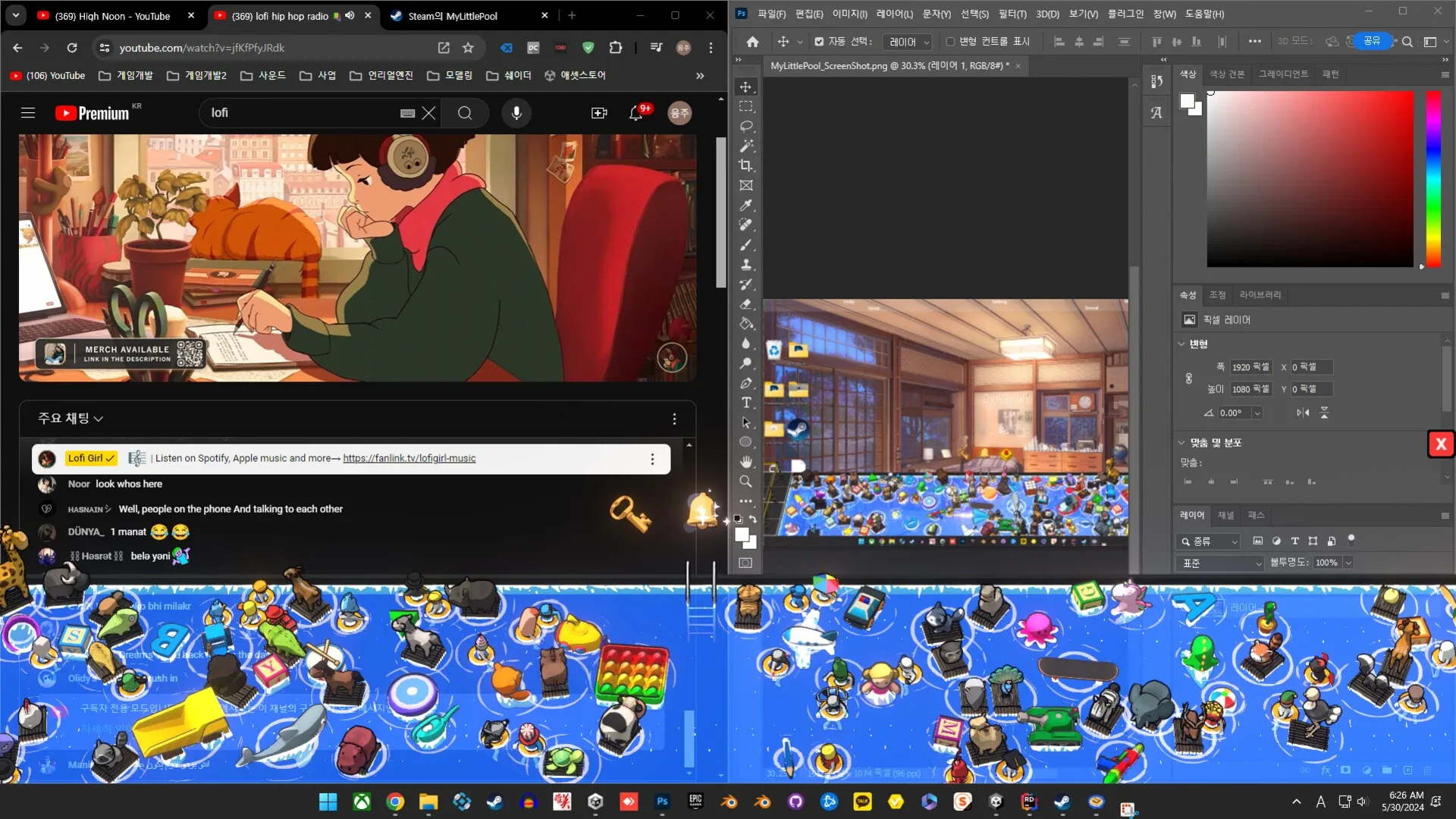
Task: Select the Hand tool
Action: (745, 461)
